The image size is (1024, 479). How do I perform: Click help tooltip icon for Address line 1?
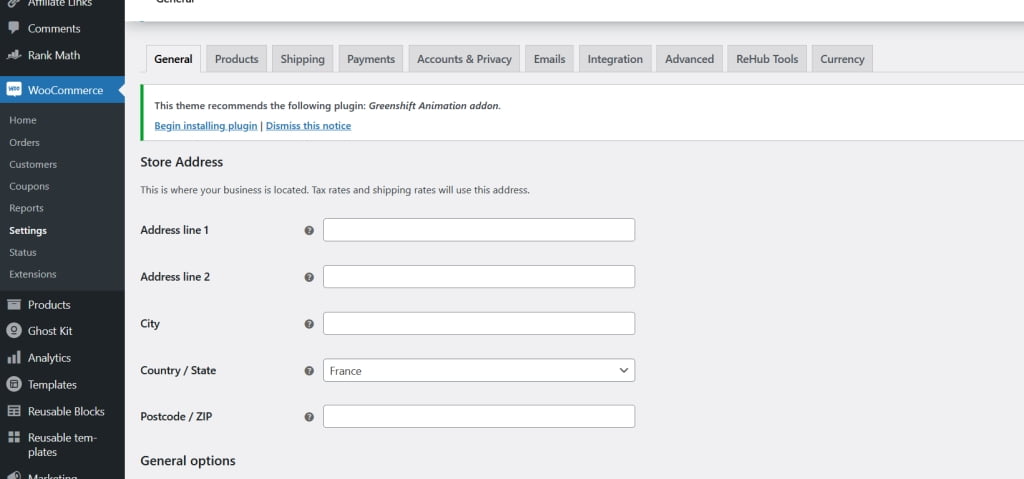click(310, 231)
